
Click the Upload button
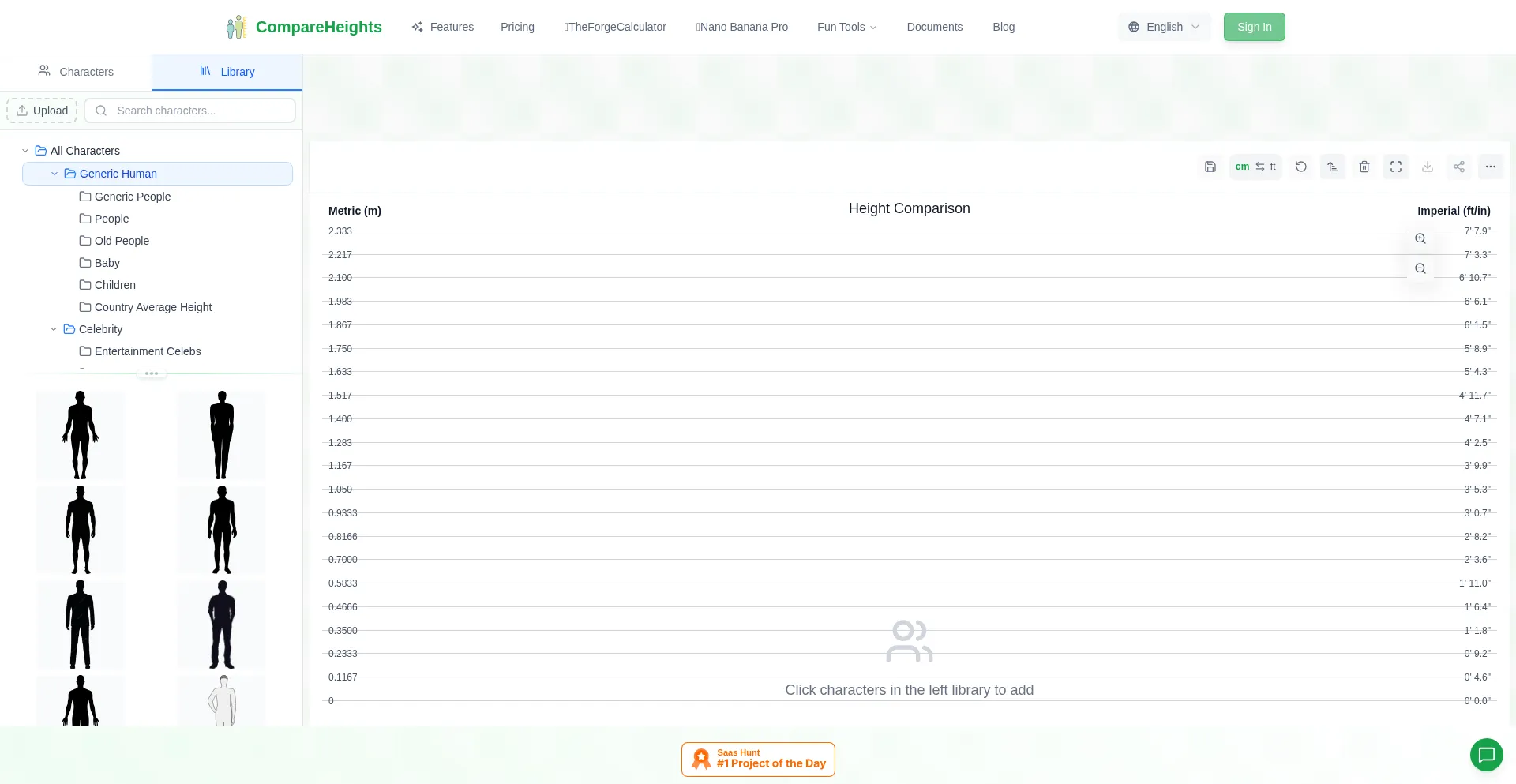(42, 111)
